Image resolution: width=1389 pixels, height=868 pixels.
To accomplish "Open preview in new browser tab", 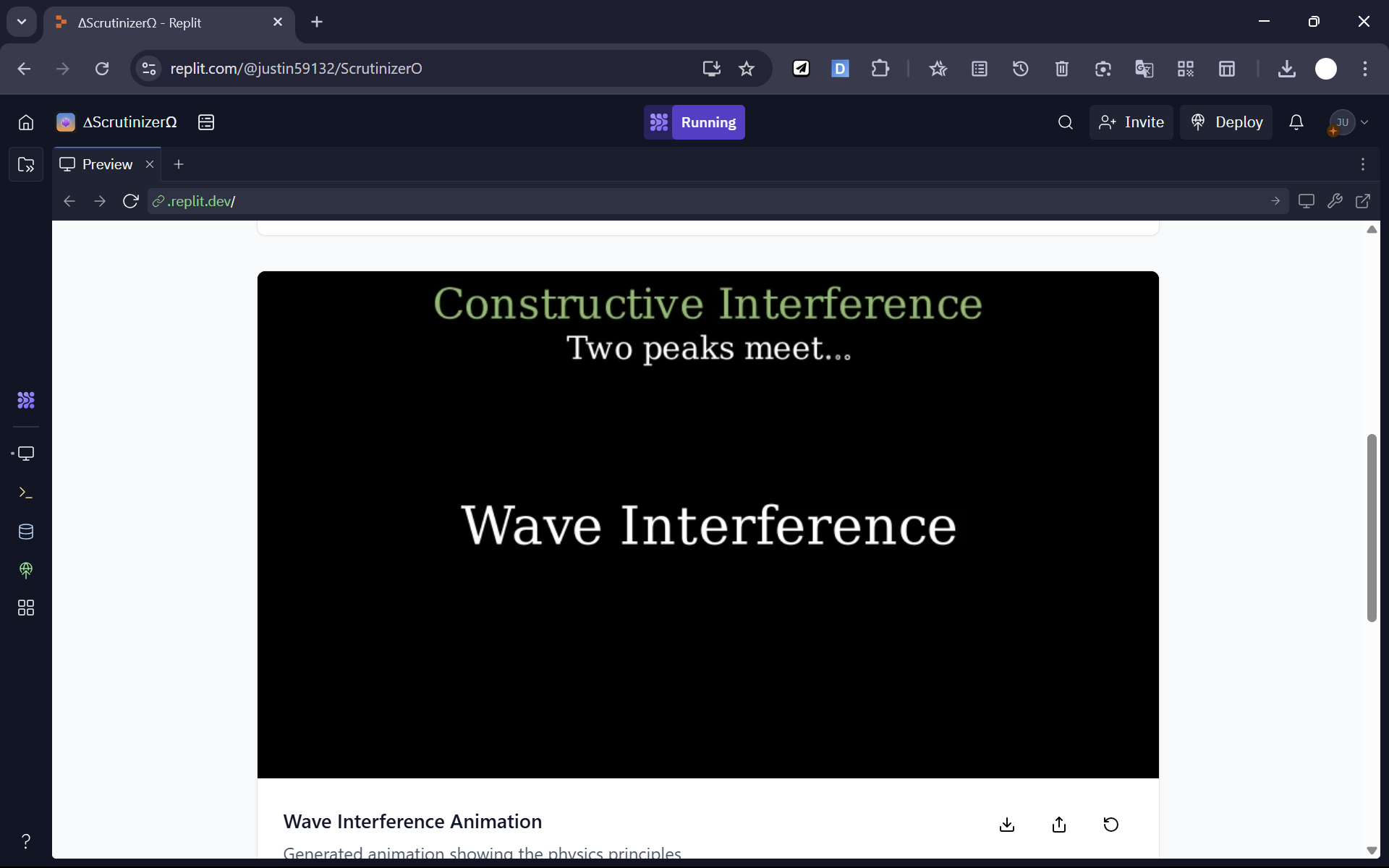I will click(x=1362, y=201).
